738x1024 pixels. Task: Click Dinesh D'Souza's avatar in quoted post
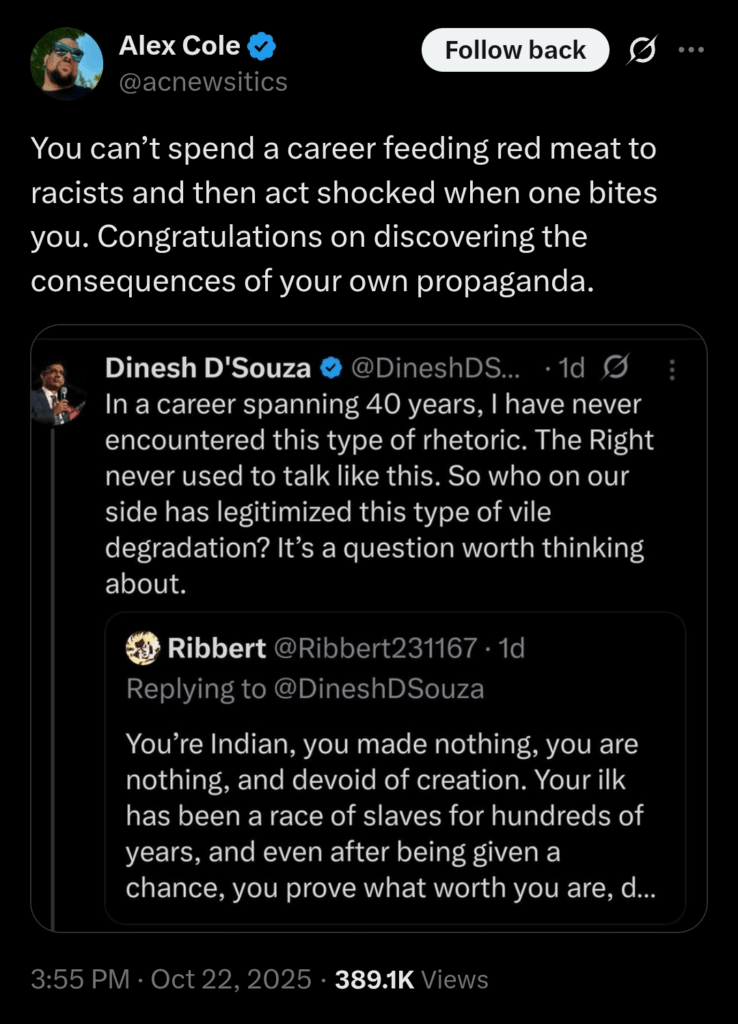point(58,392)
